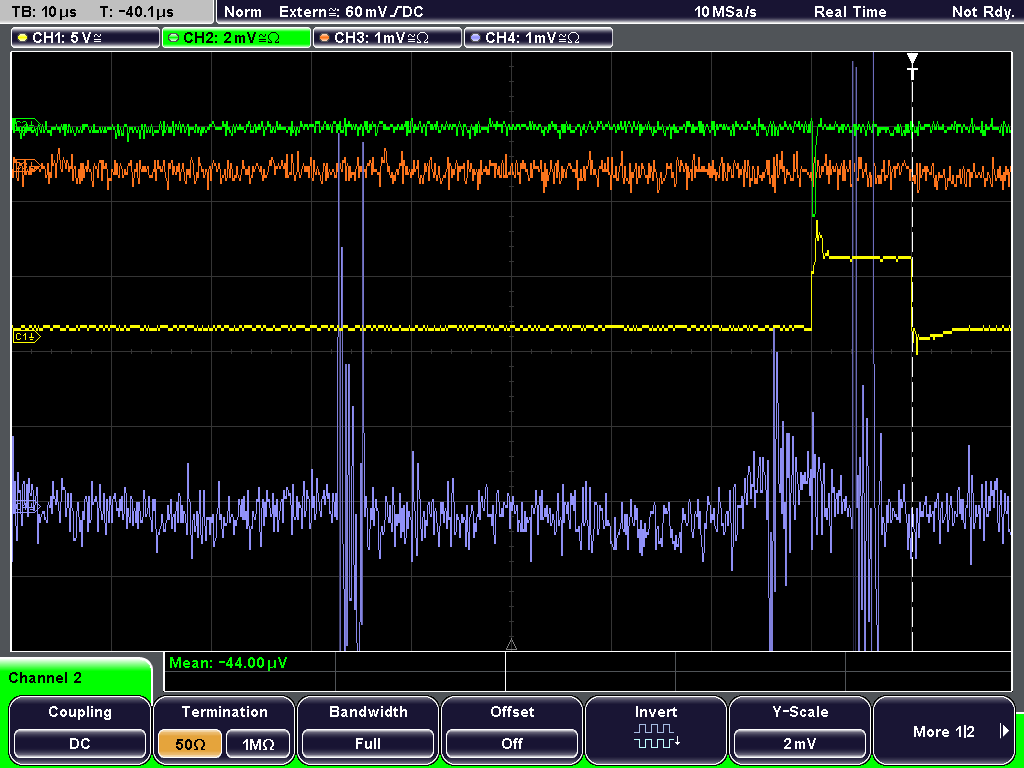1024x768 pixels.
Task: Click the trigger position T marker
Action: pos(912,65)
